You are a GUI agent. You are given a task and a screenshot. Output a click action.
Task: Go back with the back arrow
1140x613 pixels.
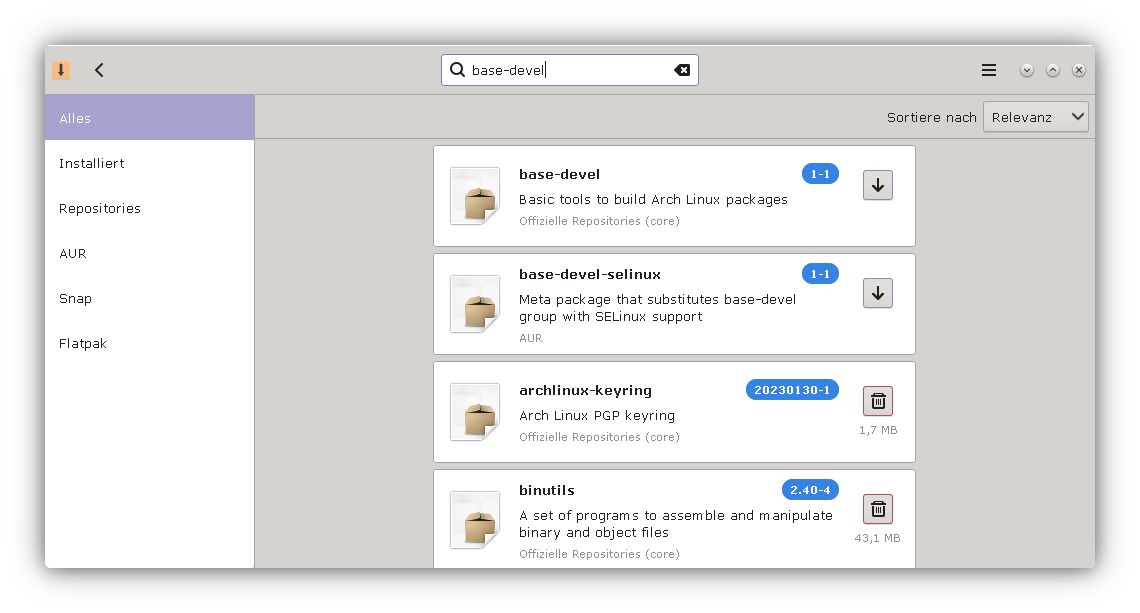point(99,70)
